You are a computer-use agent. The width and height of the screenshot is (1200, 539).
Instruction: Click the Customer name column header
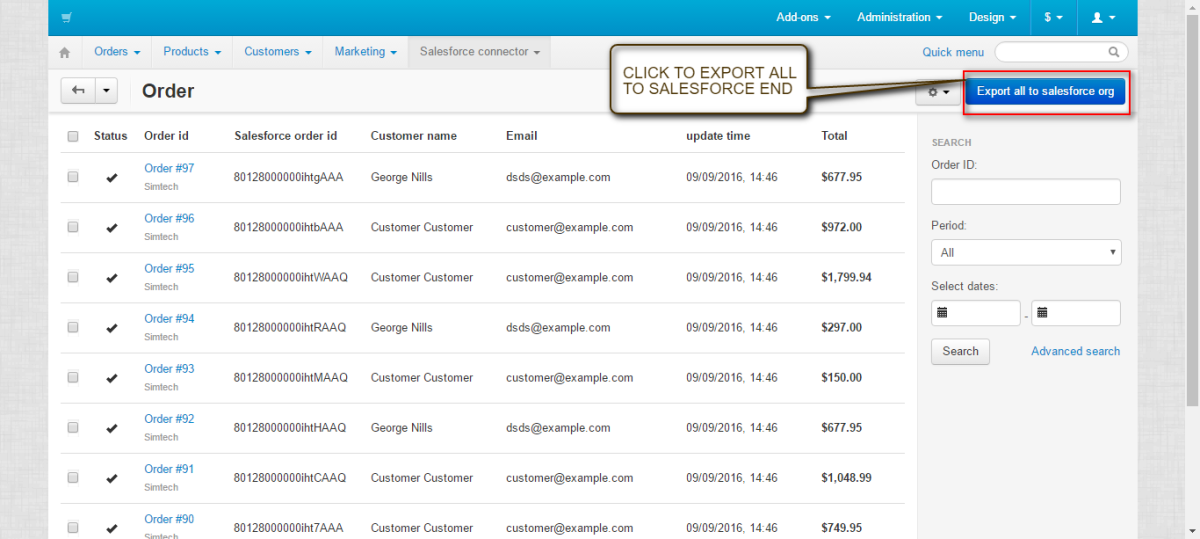click(413, 136)
